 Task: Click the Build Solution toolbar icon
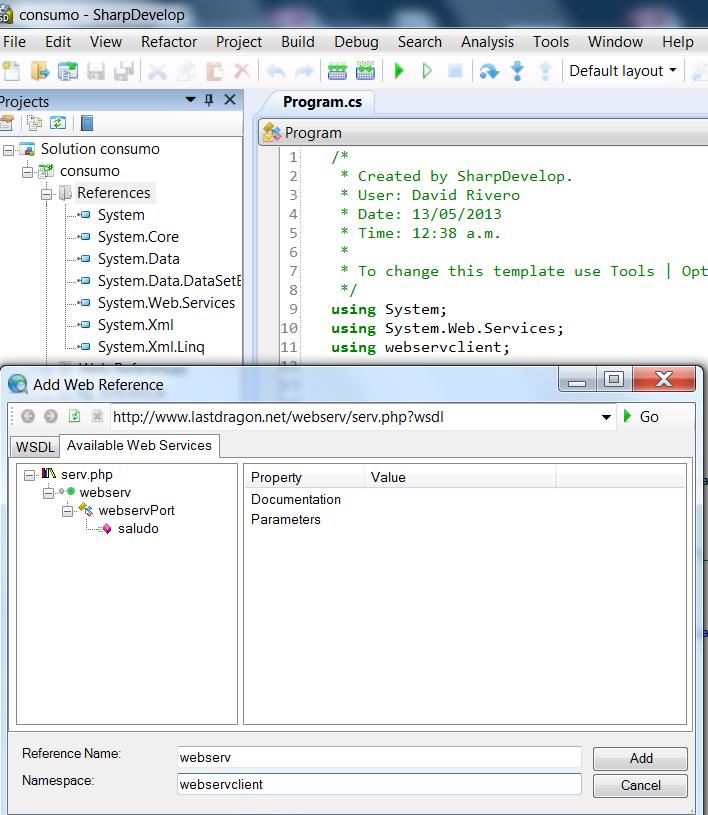(x=337, y=71)
